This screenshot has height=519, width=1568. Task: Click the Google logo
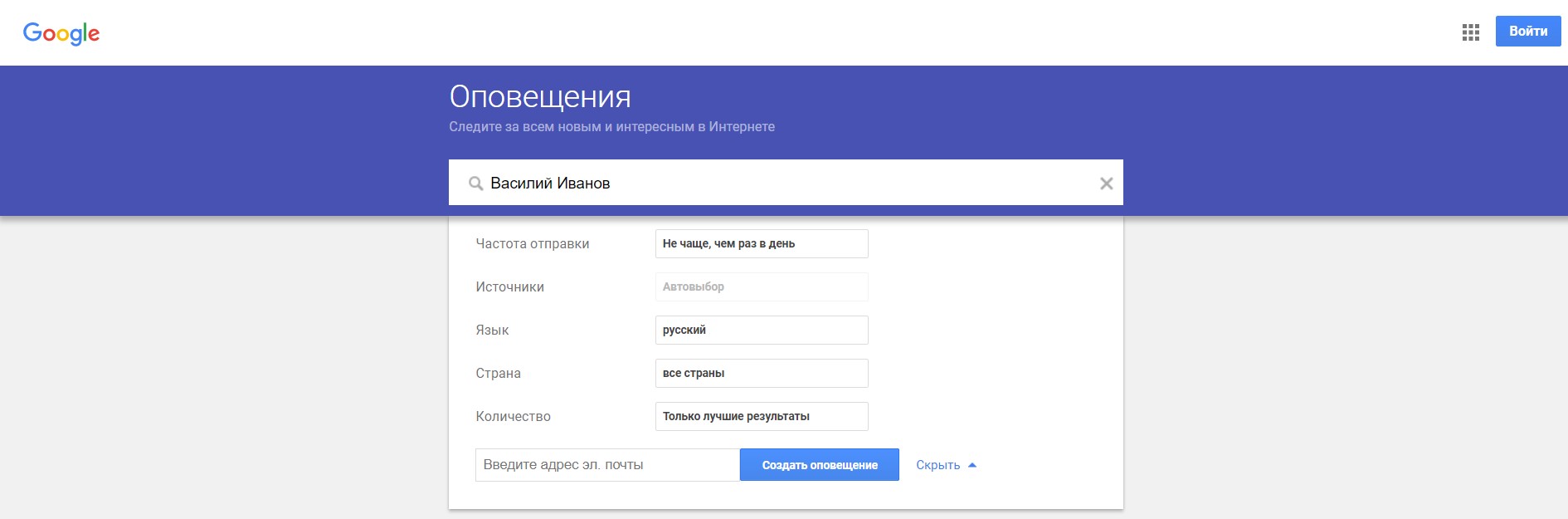(x=61, y=33)
